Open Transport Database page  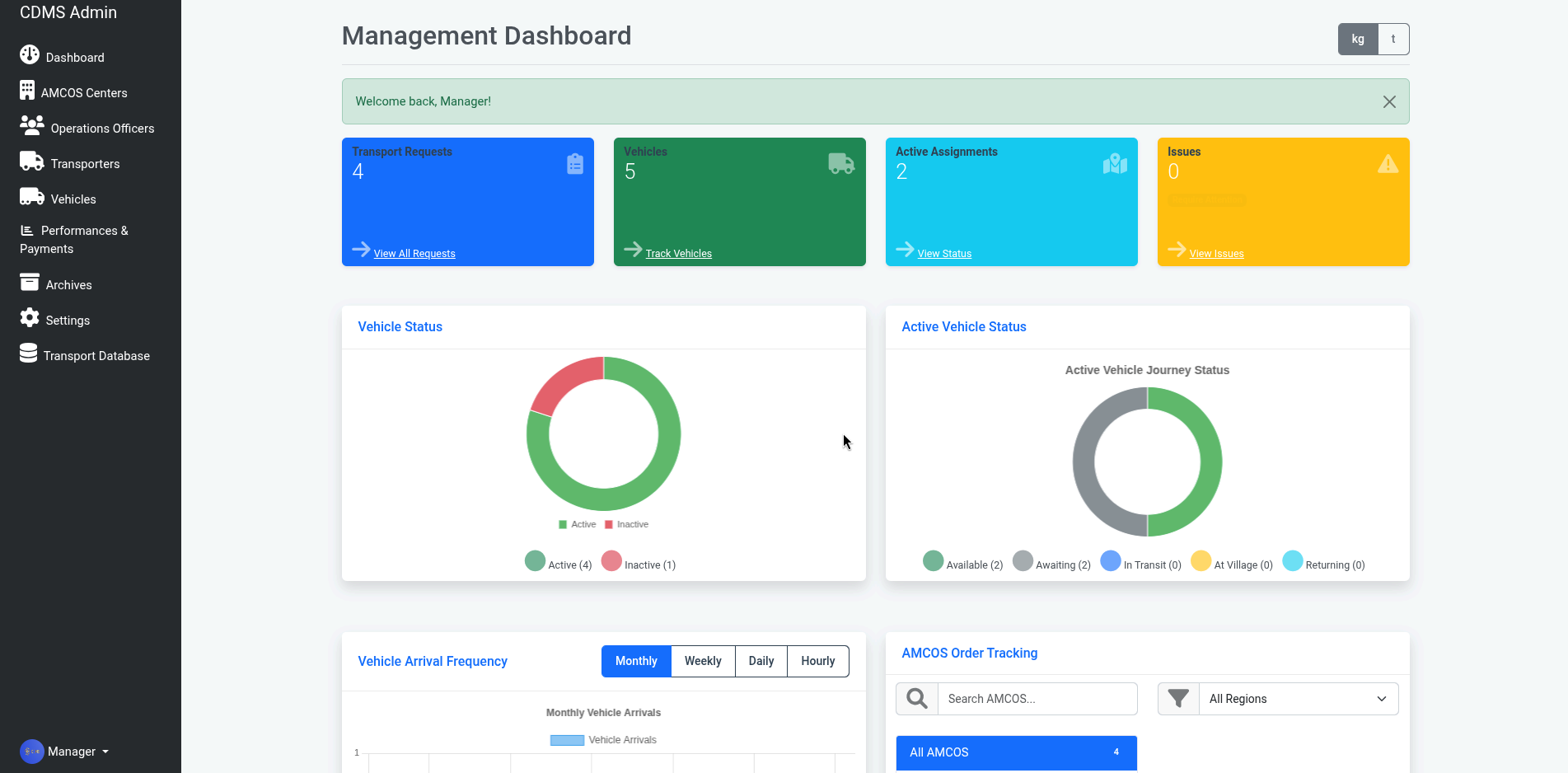click(x=85, y=354)
